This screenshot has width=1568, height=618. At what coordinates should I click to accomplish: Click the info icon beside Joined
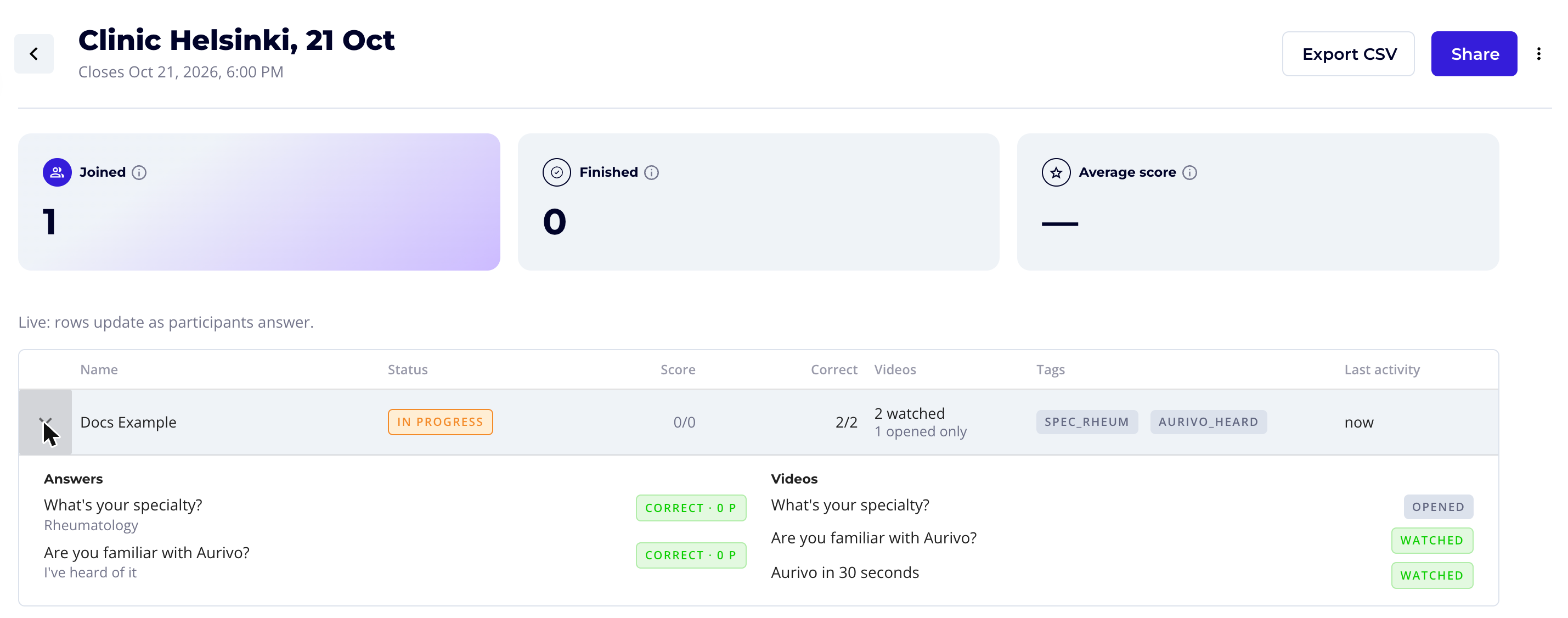[x=139, y=172]
